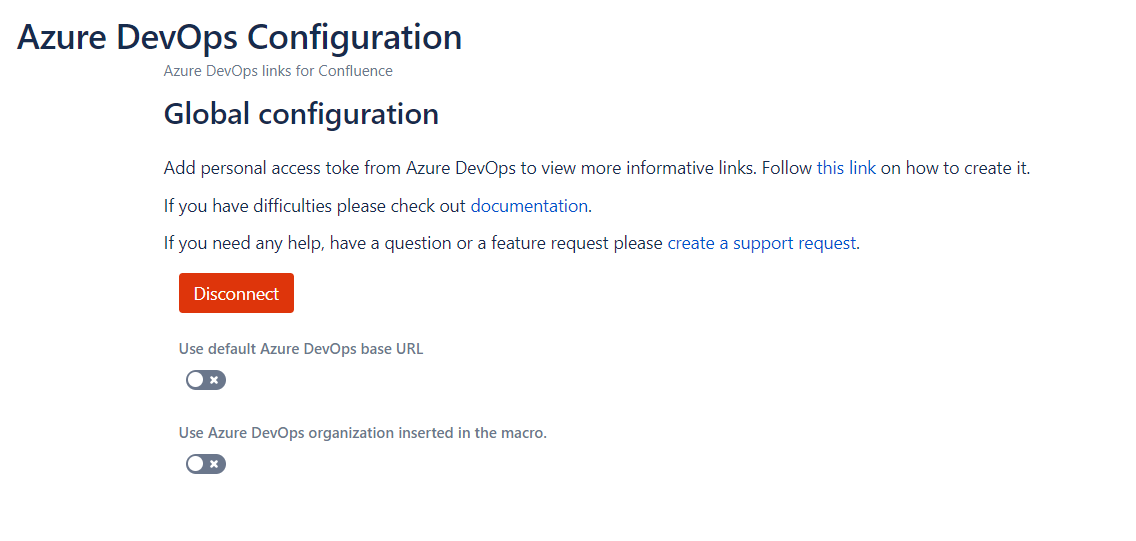This screenshot has width=1136, height=541.
Task: Click 'on how to create it' text
Action: [955, 168]
